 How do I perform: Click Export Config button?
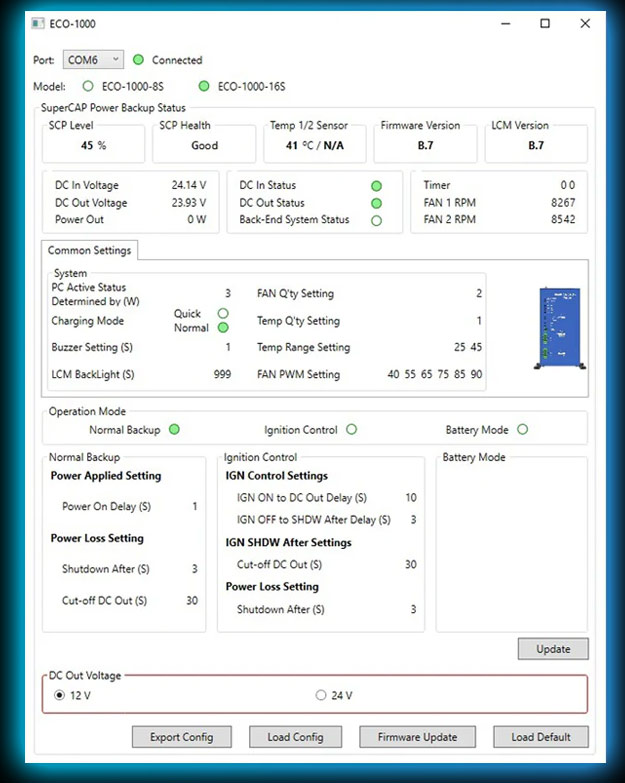182,737
